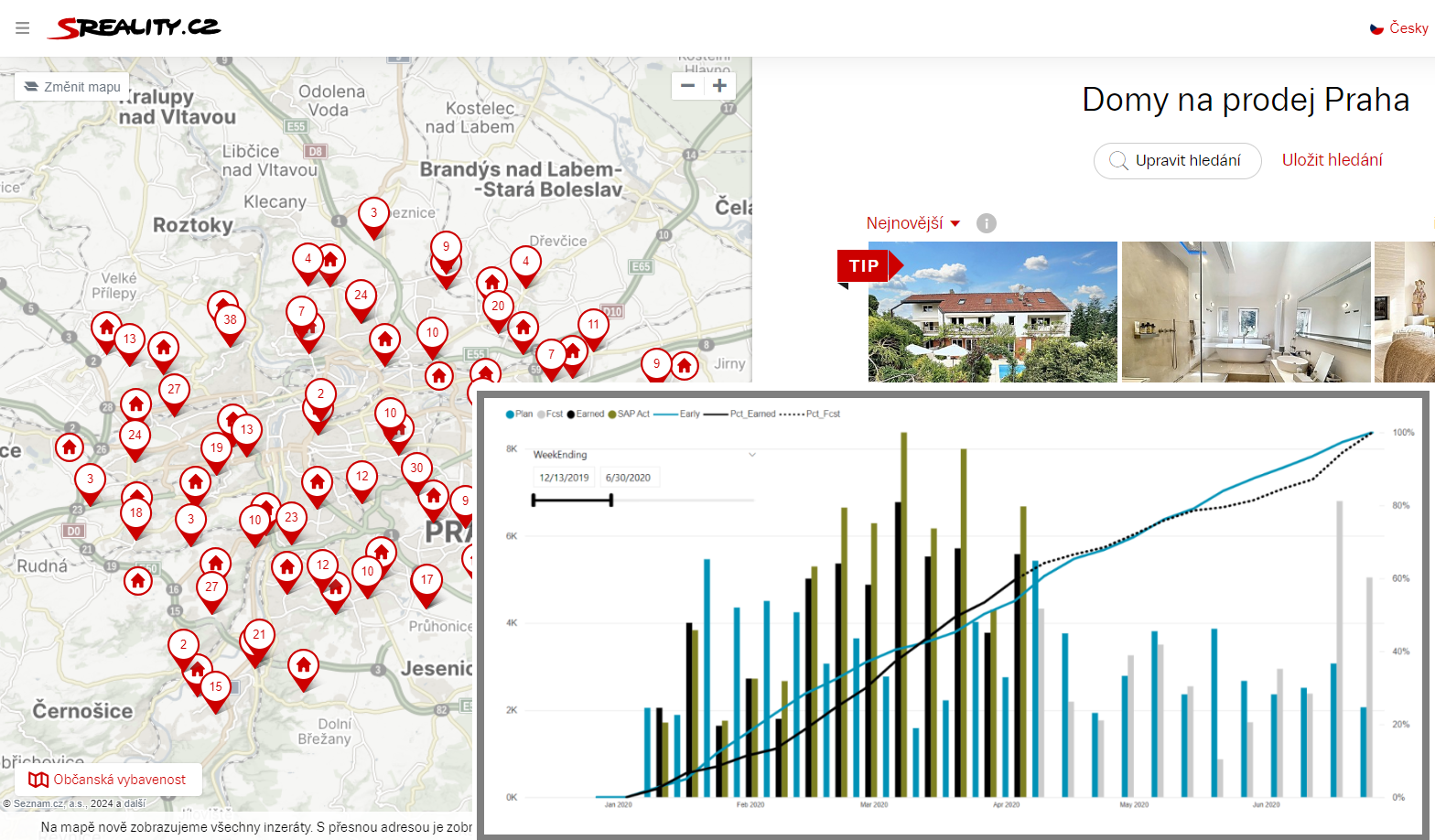
Task: Open the hamburger menu
Action: pyautogui.click(x=23, y=28)
